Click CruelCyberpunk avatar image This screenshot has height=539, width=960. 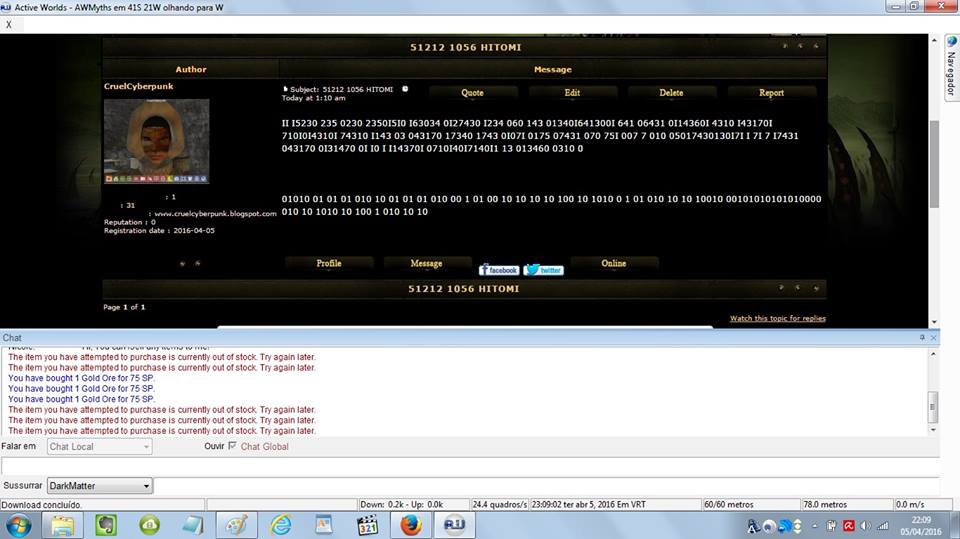click(x=157, y=141)
